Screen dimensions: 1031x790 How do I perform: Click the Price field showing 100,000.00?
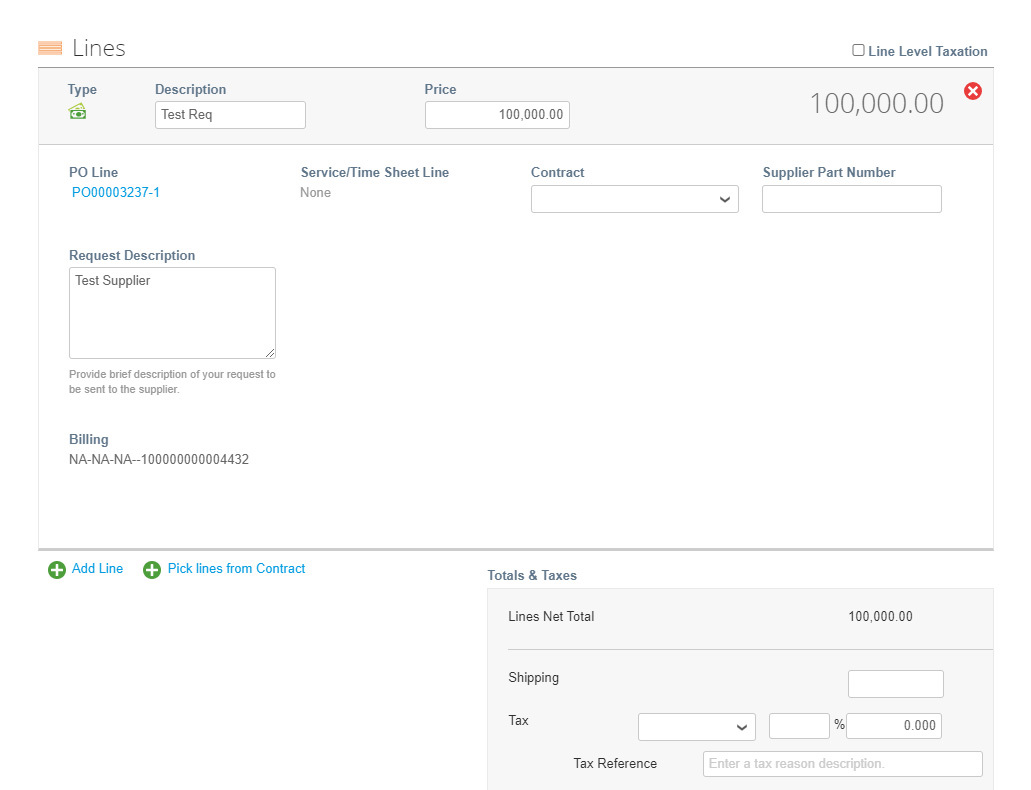[x=497, y=114]
